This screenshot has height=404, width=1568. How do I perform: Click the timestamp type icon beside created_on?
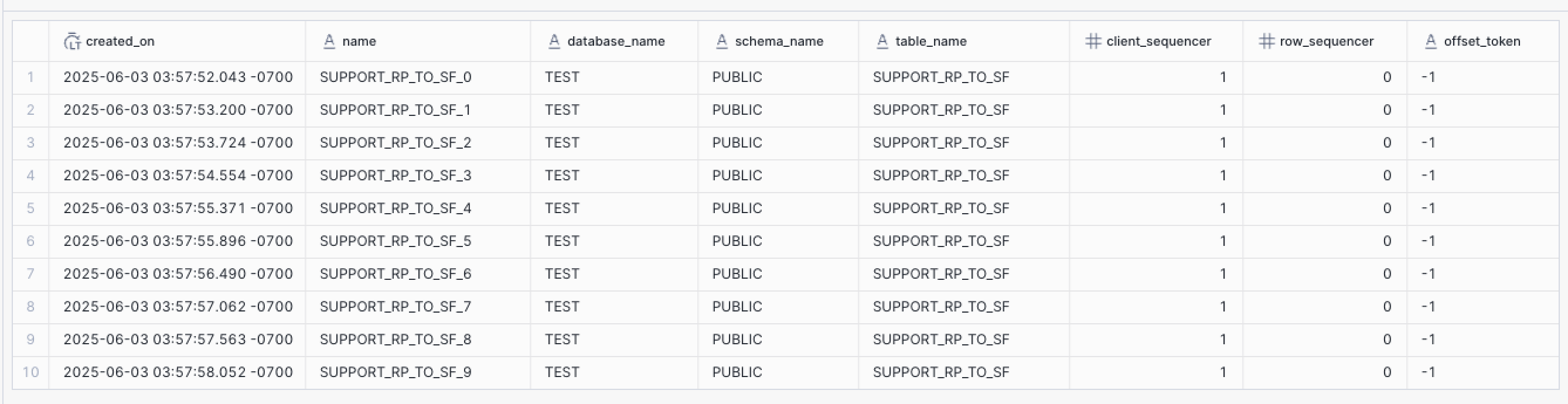(72, 42)
